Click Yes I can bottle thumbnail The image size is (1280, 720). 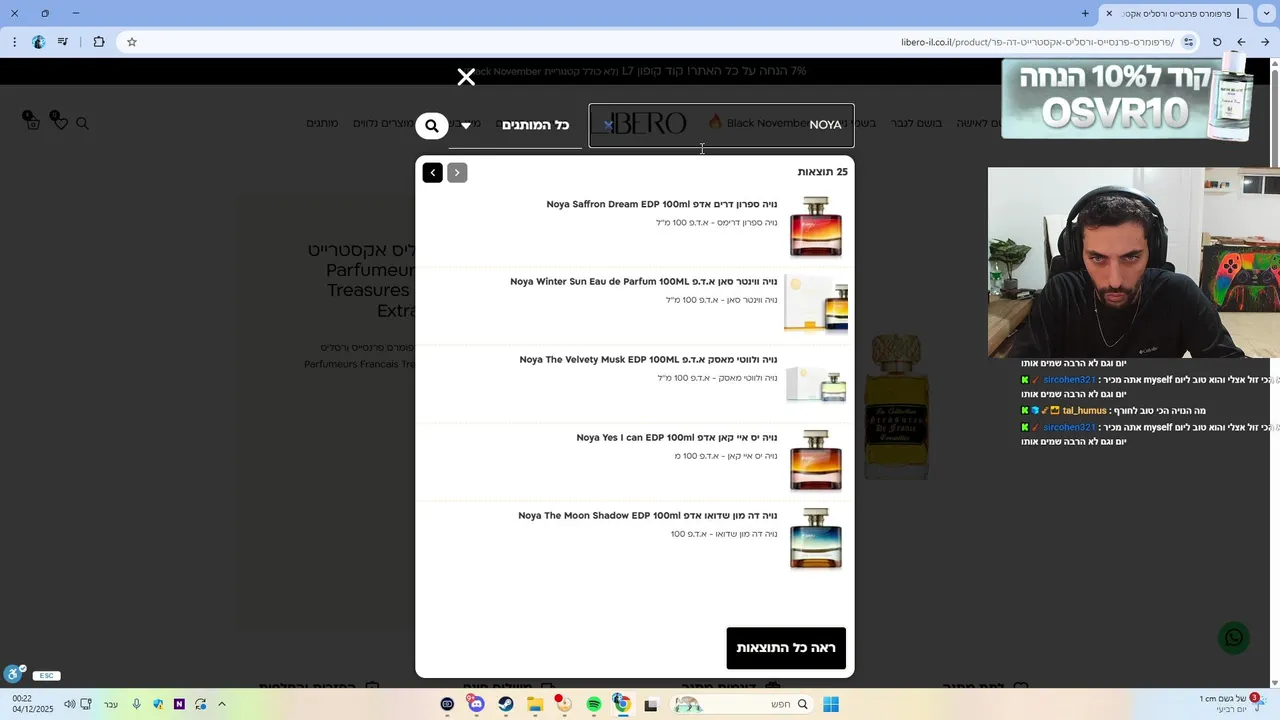(816, 460)
